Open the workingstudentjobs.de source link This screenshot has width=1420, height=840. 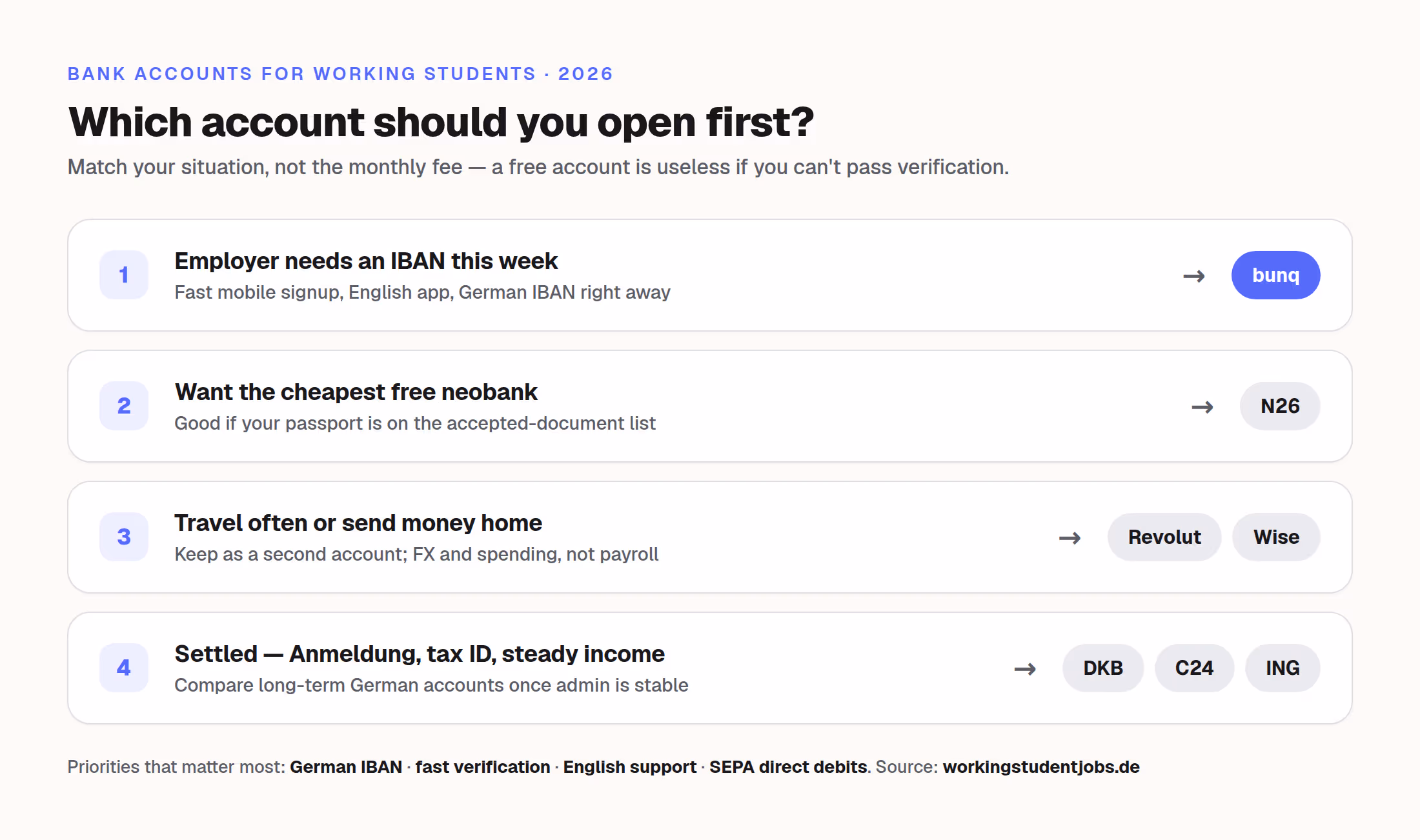tap(1041, 766)
